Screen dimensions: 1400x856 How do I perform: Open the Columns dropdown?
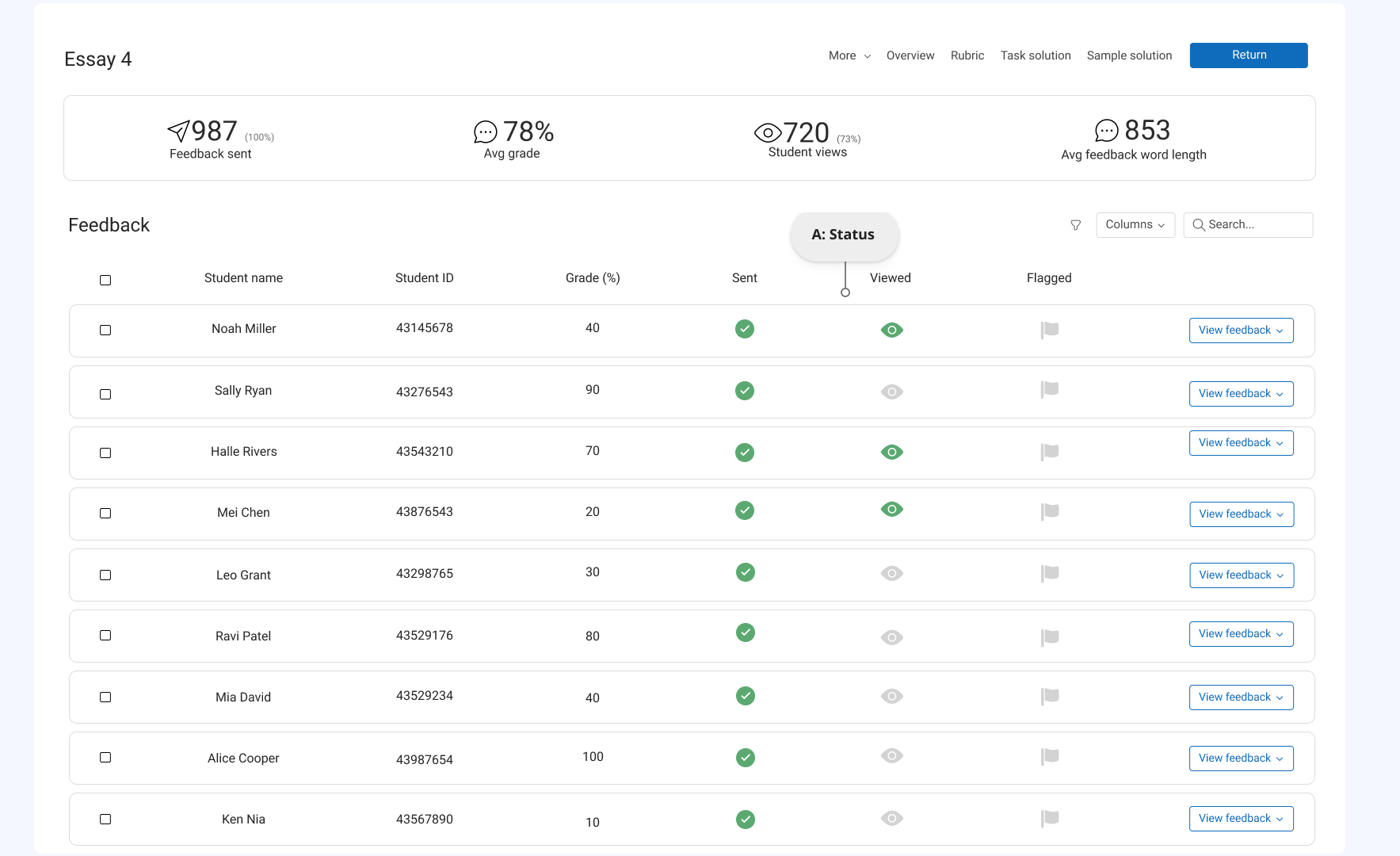pyautogui.click(x=1135, y=225)
